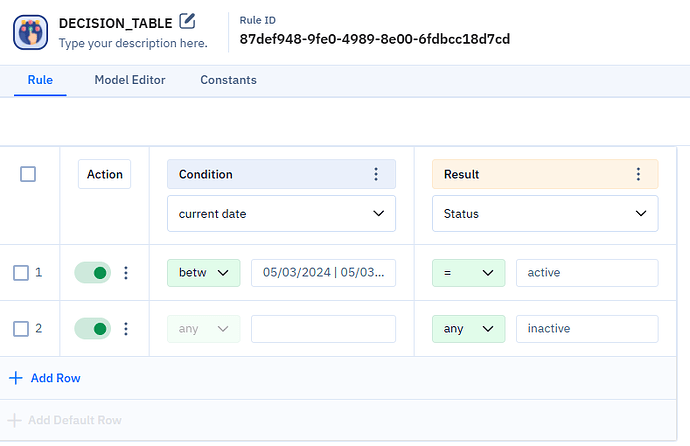Switch to the Model Editor tab

pos(130,80)
